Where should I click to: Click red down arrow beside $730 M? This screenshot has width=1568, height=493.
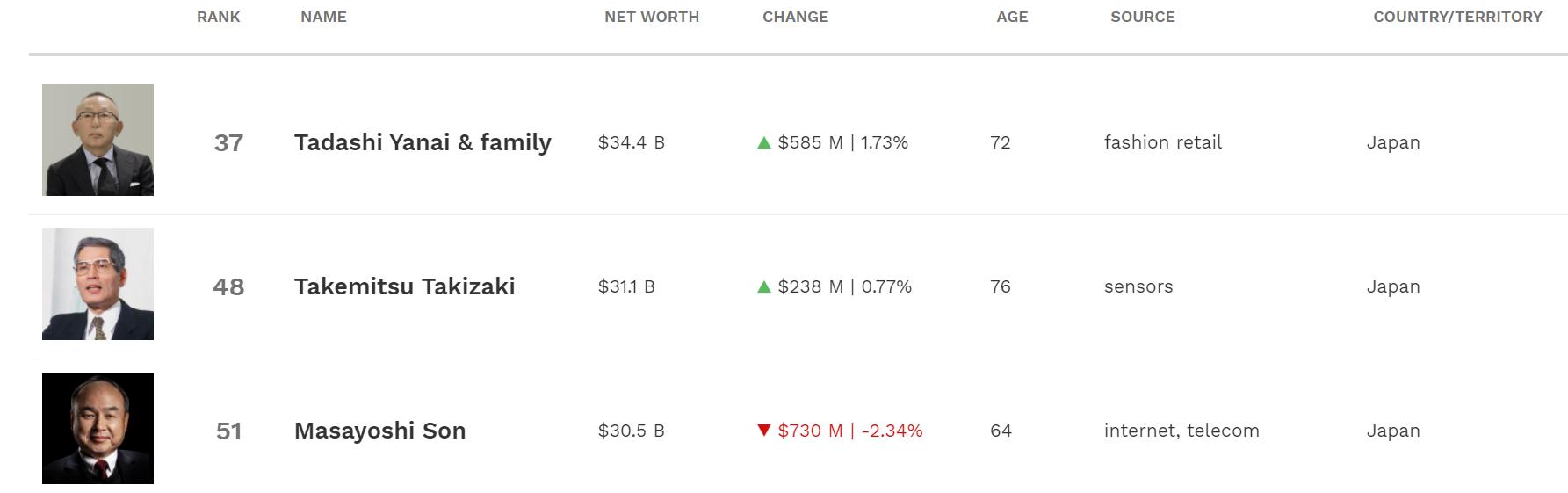[x=763, y=431]
